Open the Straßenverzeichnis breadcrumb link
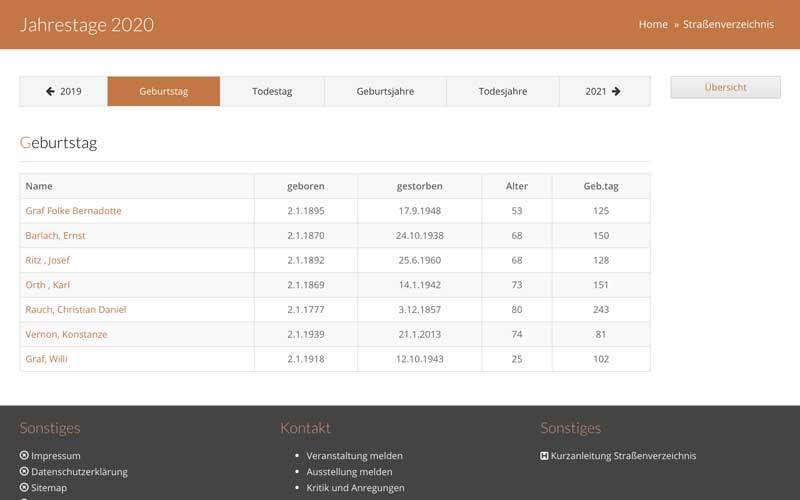The width and height of the screenshot is (800, 500). point(731,24)
